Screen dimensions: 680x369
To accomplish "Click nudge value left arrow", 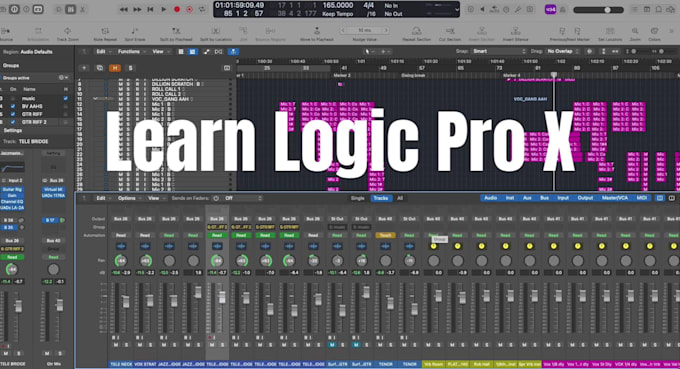I will pyautogui.click(x=343, y=30).
